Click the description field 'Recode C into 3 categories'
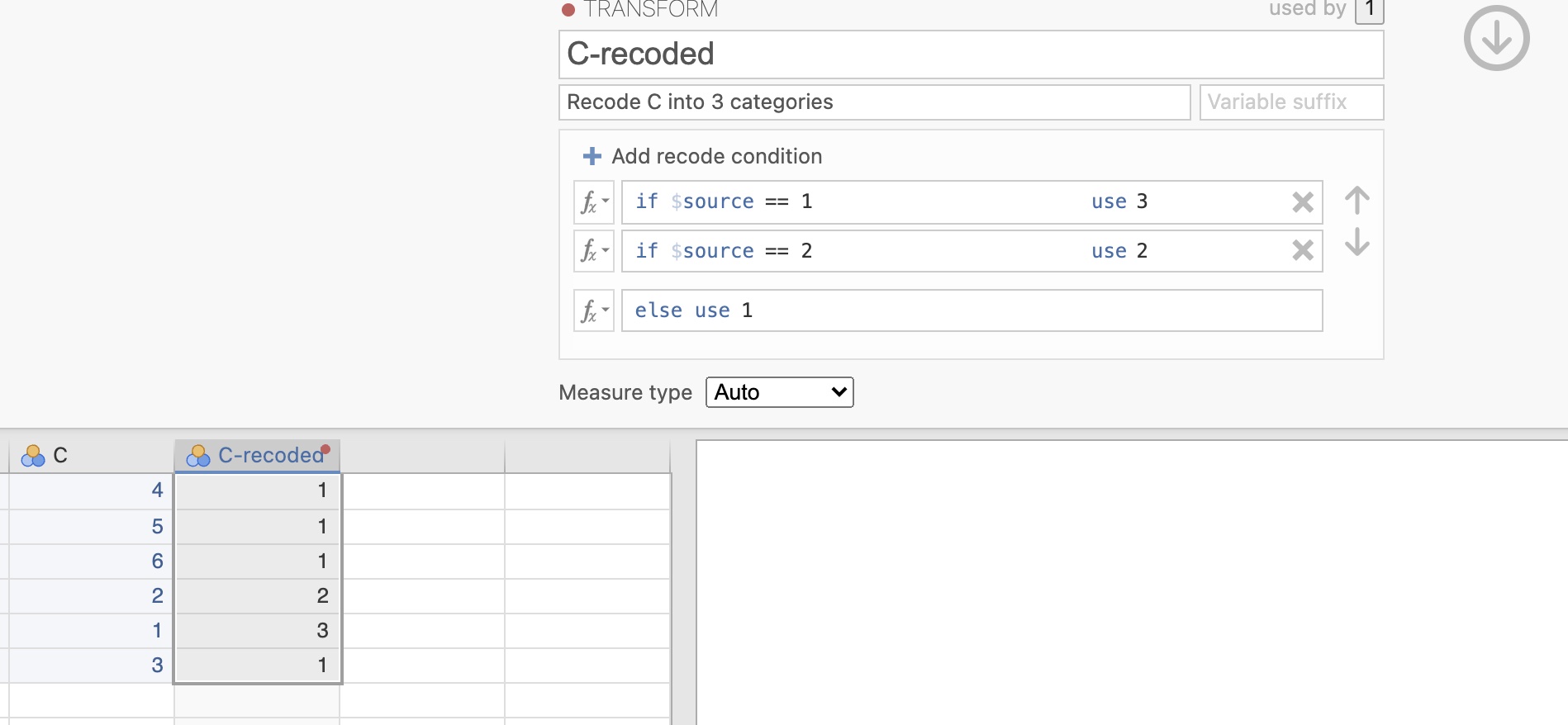The image size is (1568, 725). point(874,102)
